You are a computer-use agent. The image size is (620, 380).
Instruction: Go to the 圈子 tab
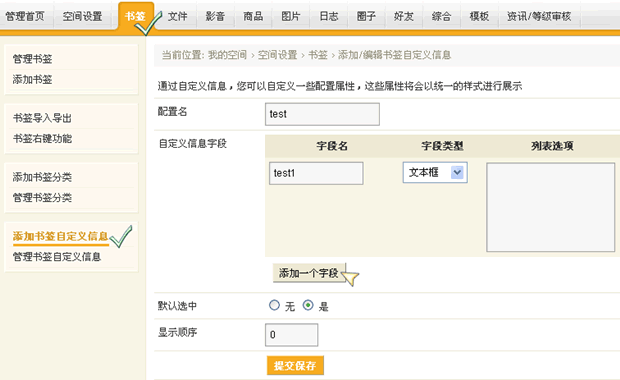click(x=366, y=16)
